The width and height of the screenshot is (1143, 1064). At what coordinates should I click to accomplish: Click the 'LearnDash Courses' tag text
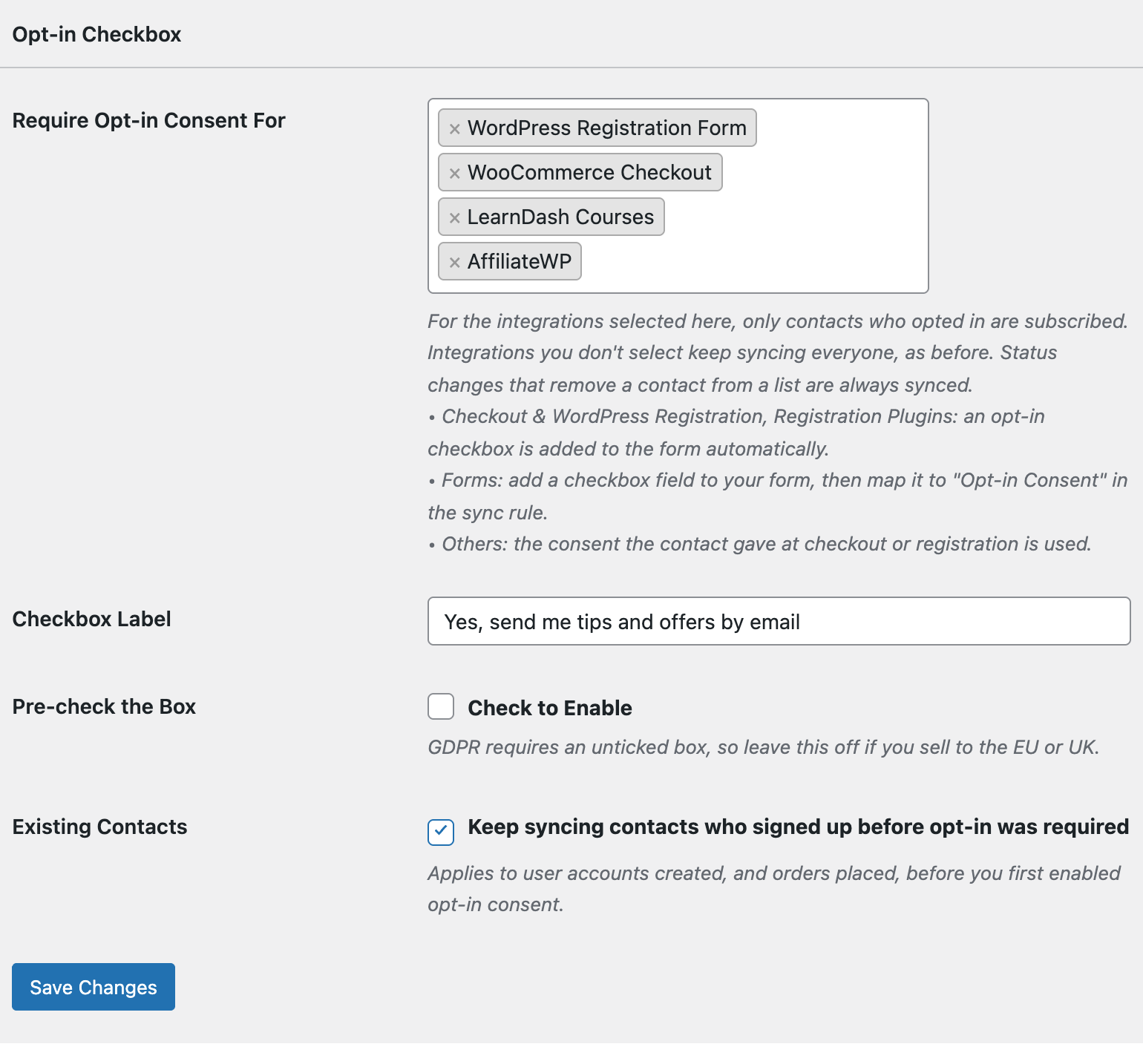(x=560, y=217)
